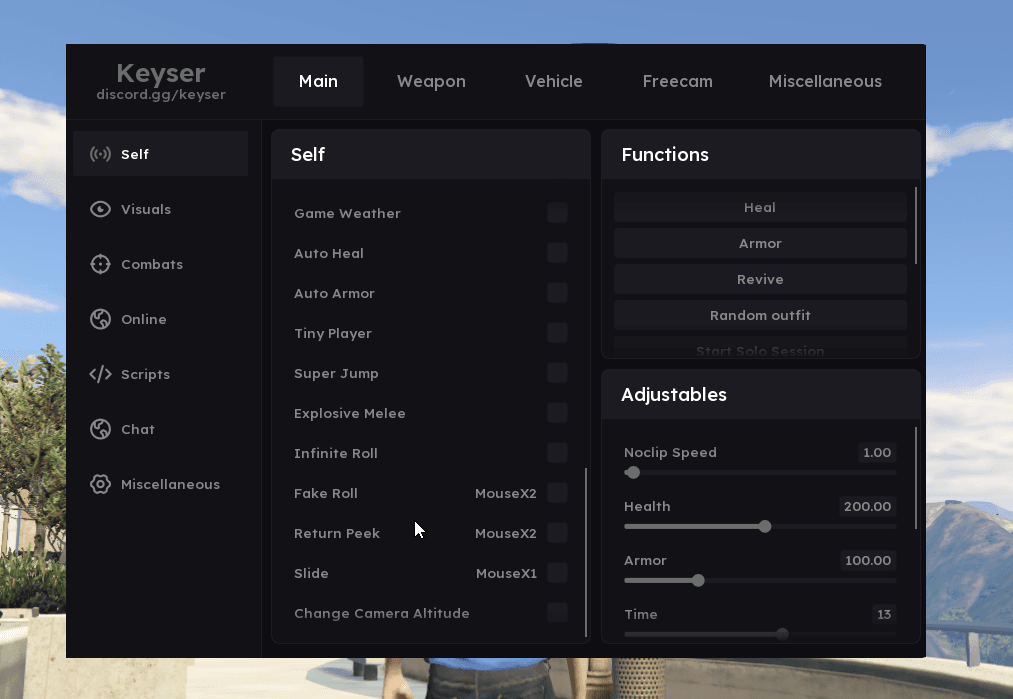Change the Slide MouseX1 keybind
The height and width of the screenshot is (699, 1013).
pos(506,574)
